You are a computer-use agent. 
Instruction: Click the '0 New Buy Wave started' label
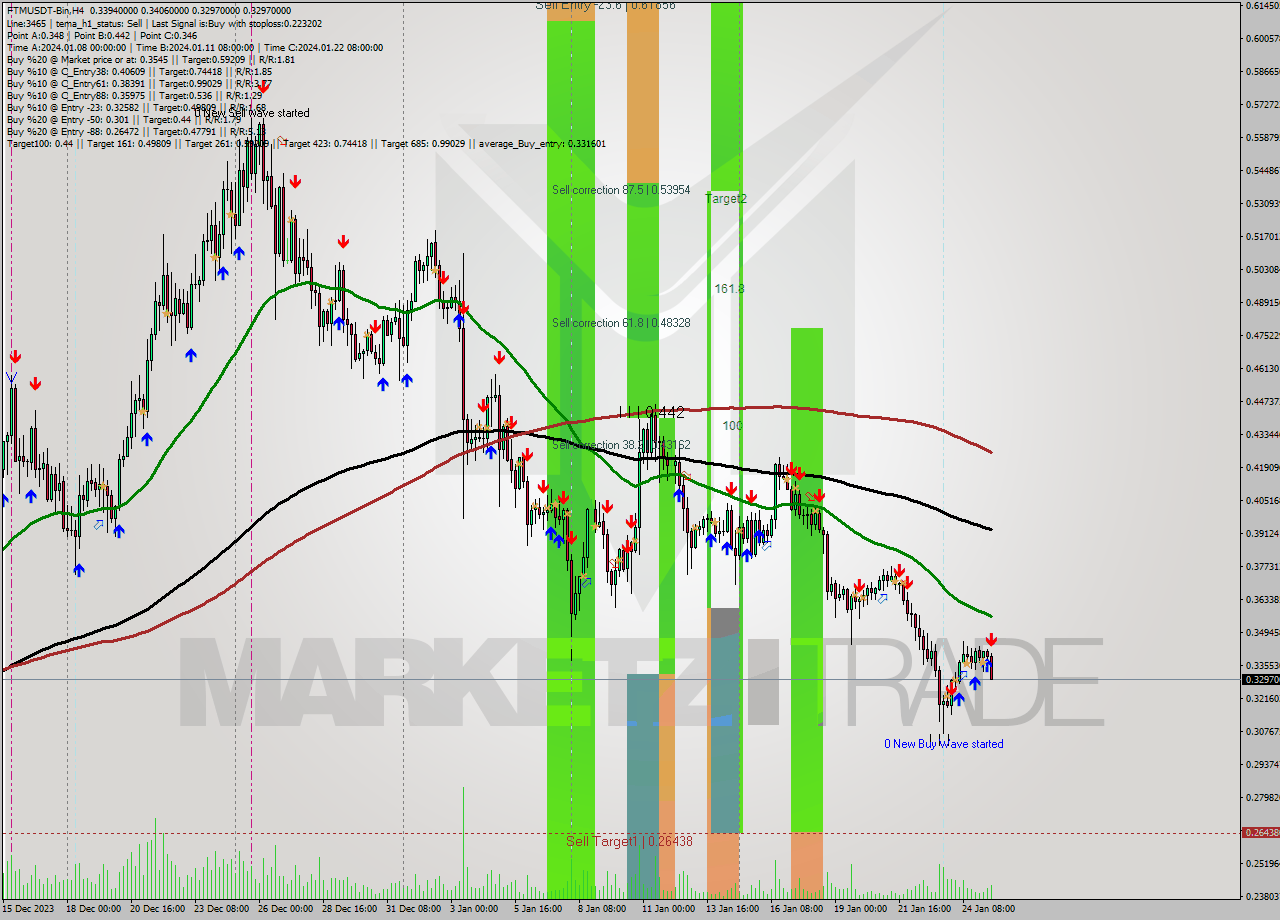pyautogui.click(x=943, y=744)
